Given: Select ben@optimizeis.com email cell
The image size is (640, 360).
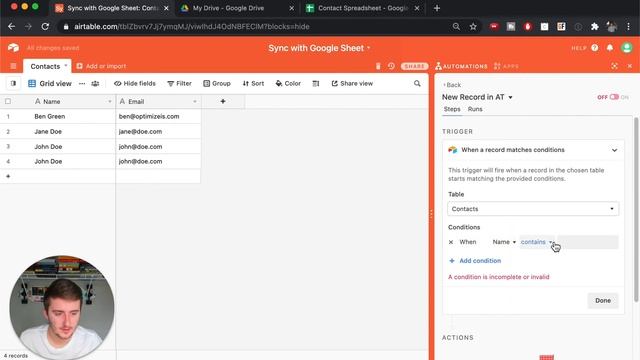Looking at the screenshot, I should coord(158,116).
